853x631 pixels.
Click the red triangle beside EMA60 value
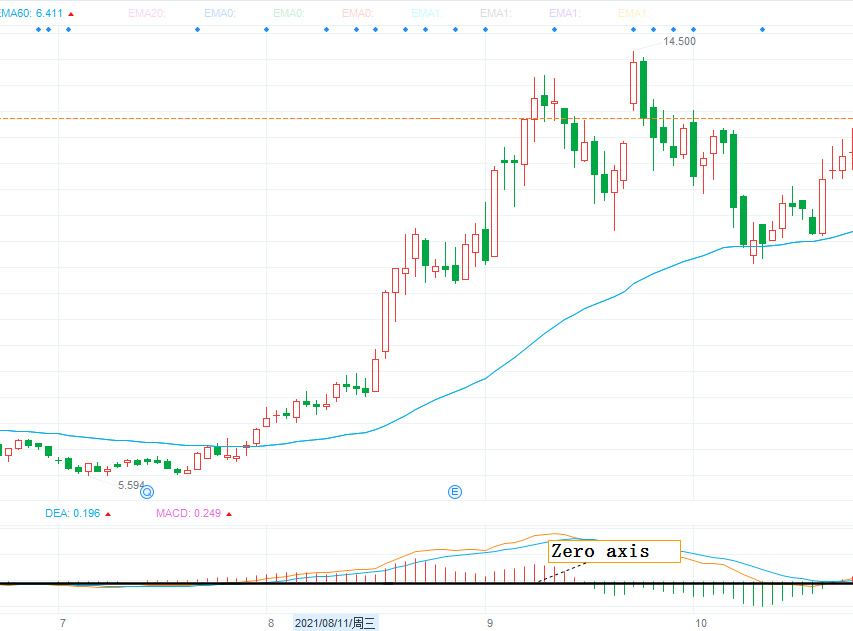(x=71, y=14)
